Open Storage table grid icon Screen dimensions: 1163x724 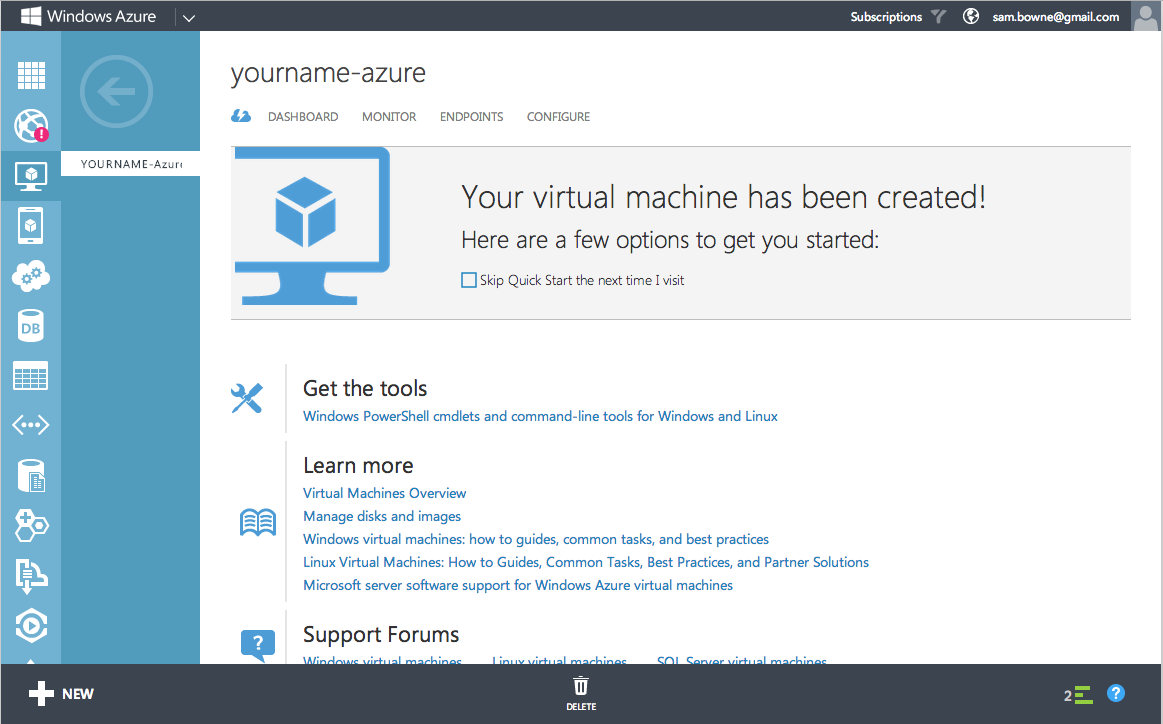[31, 376]
